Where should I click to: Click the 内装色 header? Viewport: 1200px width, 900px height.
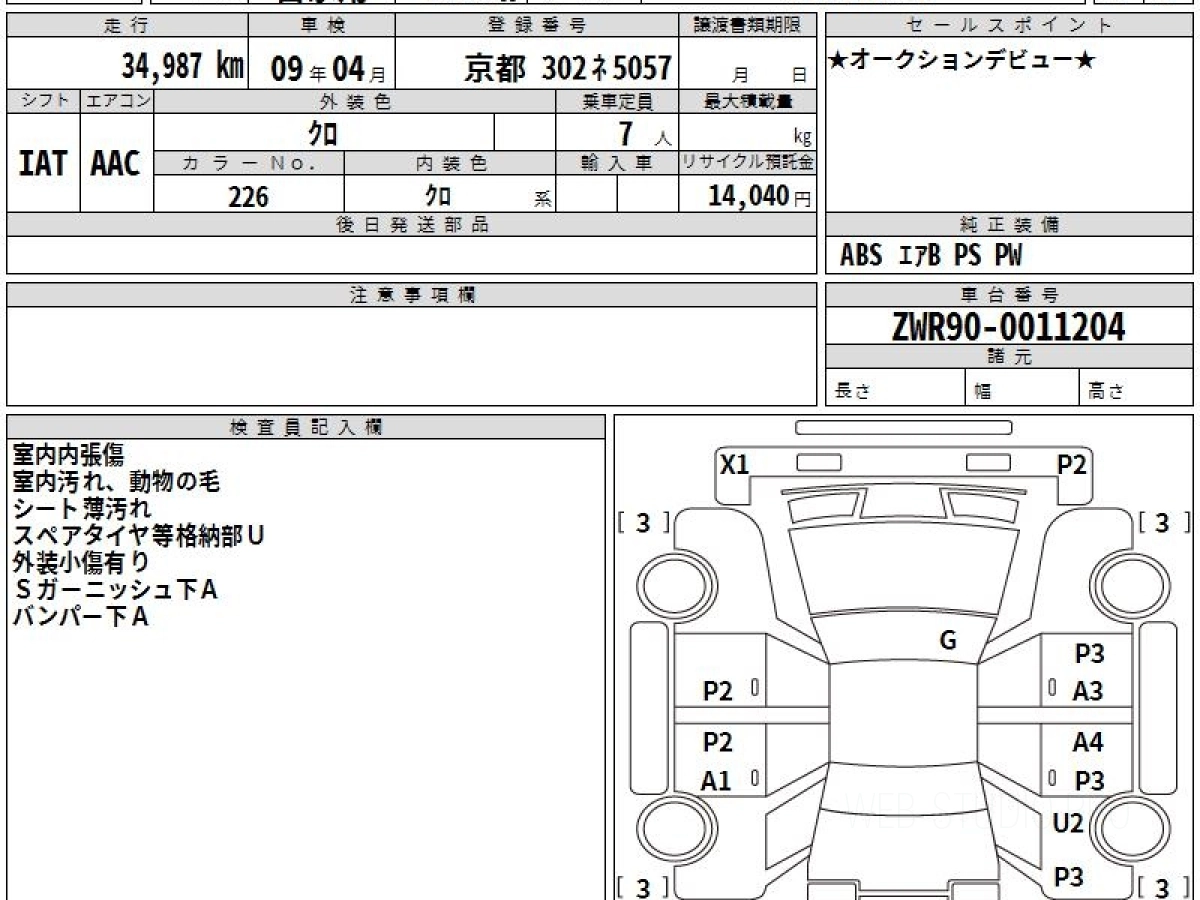450,164
